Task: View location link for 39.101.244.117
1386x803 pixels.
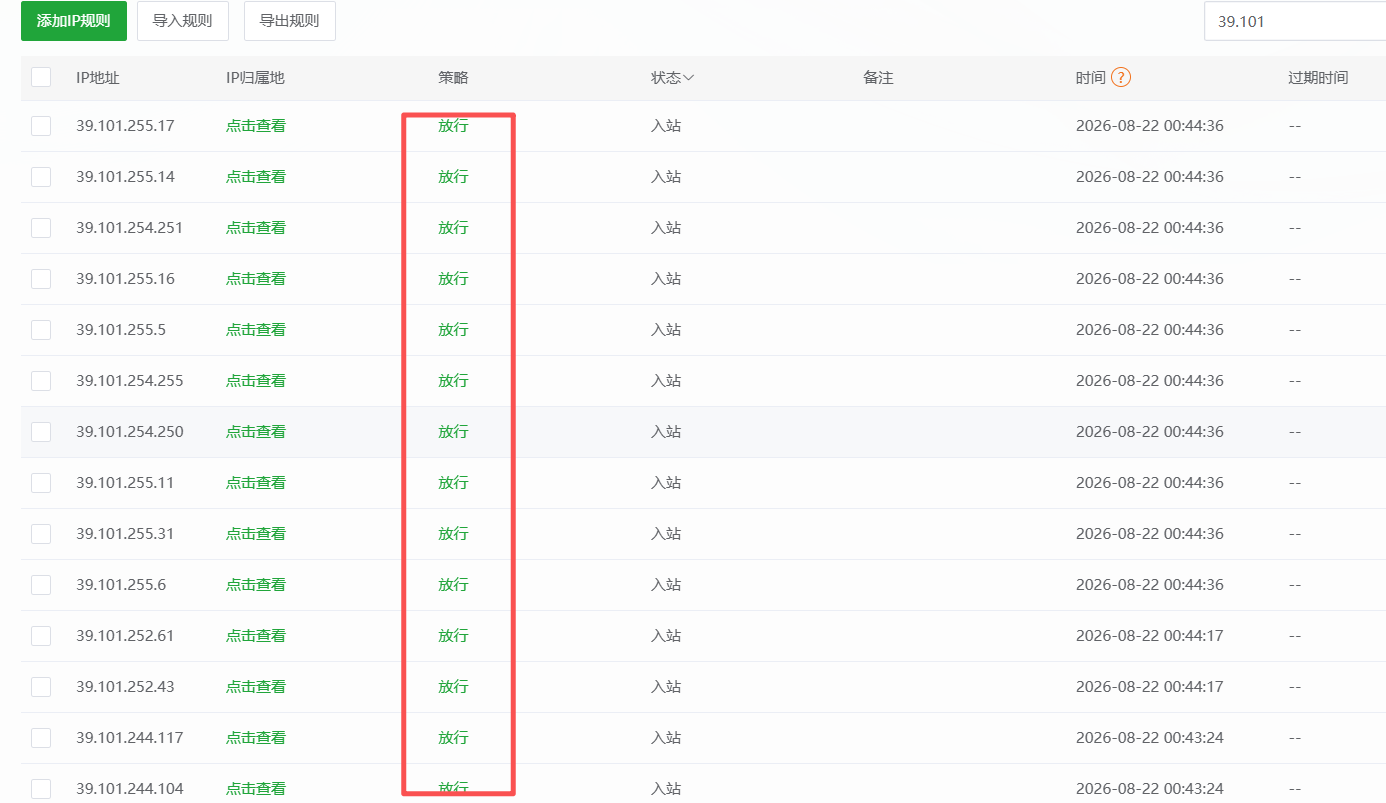Action: tap(256, 738)
